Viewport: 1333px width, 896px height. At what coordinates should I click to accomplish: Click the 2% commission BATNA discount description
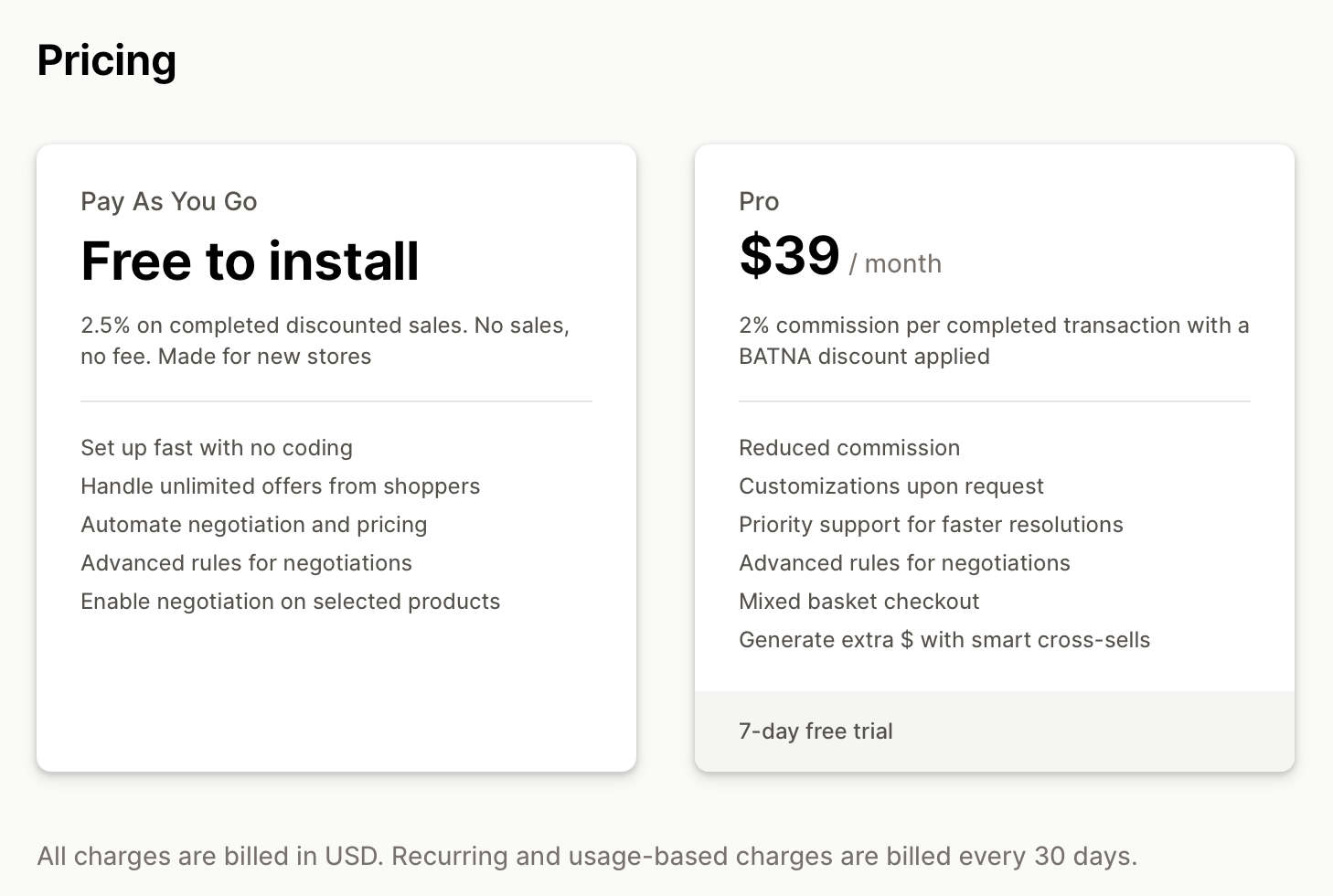click(994, 341)
